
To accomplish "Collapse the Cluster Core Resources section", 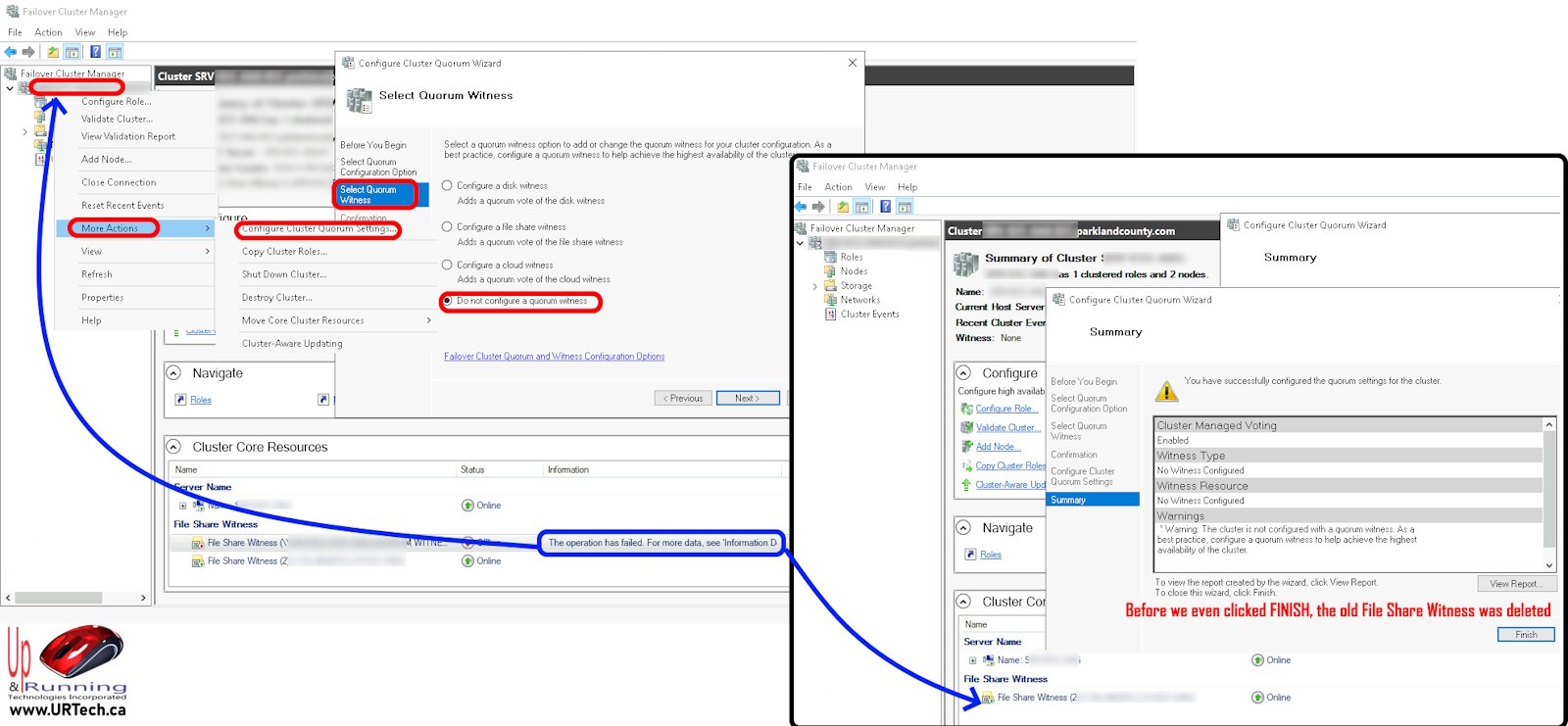I will coord(173,447).
